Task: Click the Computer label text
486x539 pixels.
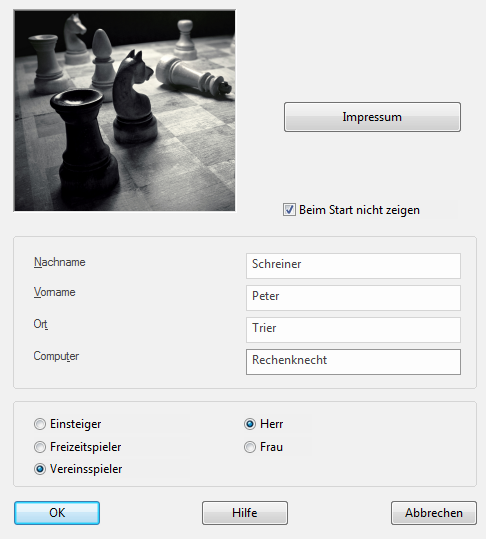Action: [x=56, y=356]
